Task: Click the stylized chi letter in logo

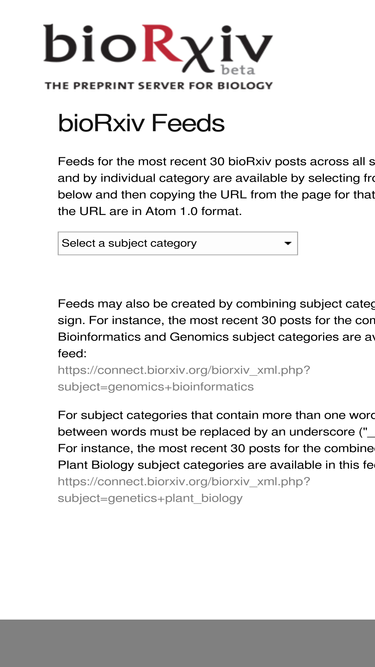Action: point(197,54)
